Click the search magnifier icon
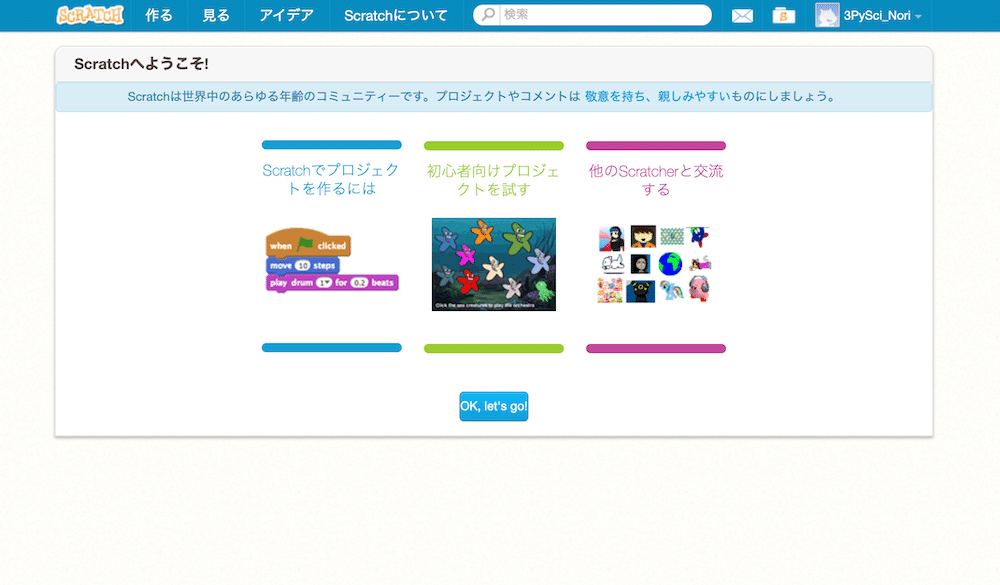 [x=488, y=15]
